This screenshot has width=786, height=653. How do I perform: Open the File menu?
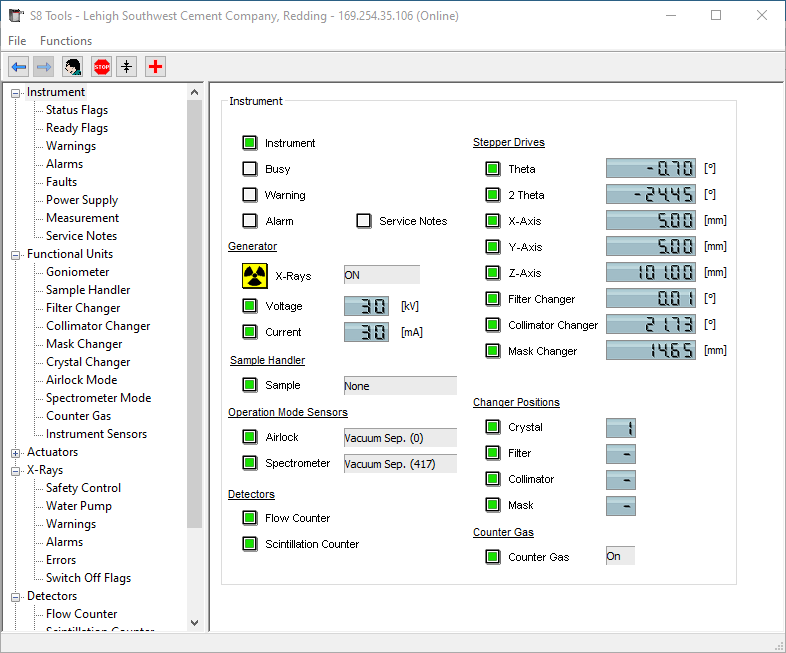(17, 41)
